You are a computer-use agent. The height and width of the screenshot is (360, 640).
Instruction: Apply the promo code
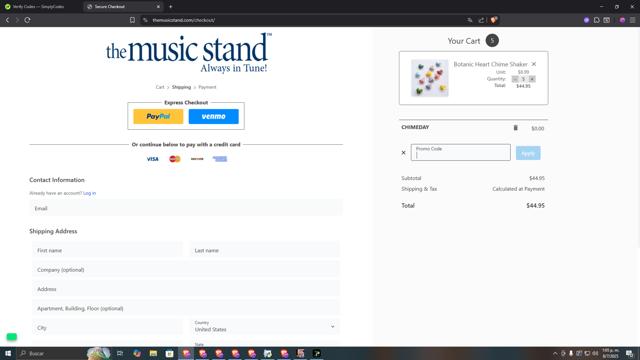(528, 153)
